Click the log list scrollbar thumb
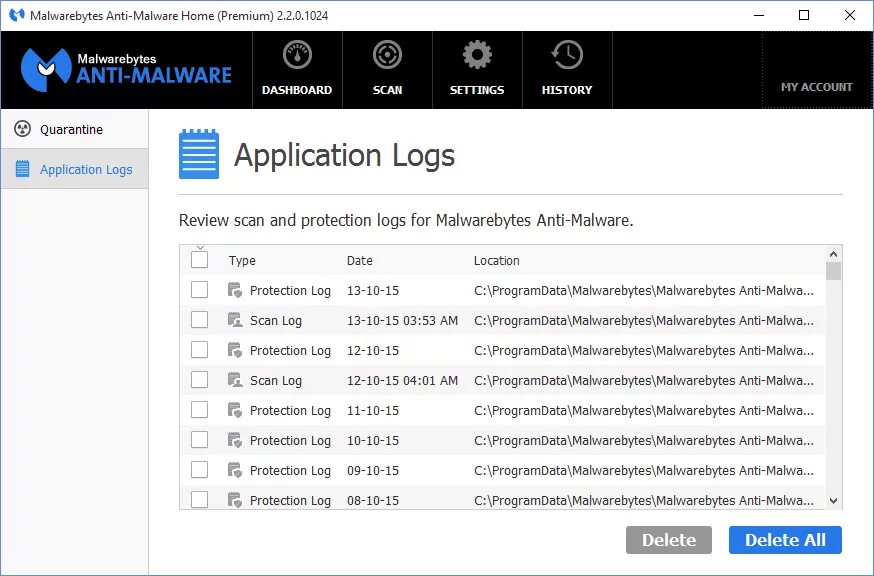 833,271
